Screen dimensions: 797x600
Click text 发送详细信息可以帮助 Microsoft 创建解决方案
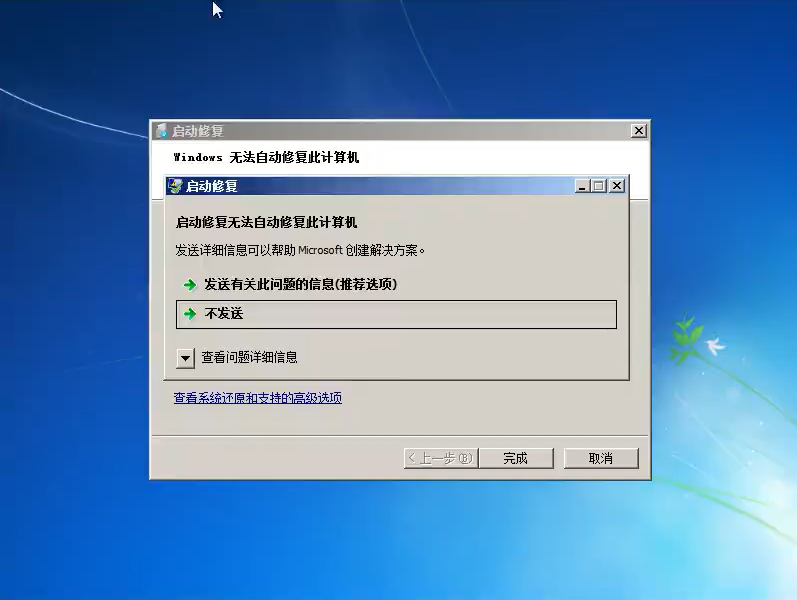pos(300,250)
